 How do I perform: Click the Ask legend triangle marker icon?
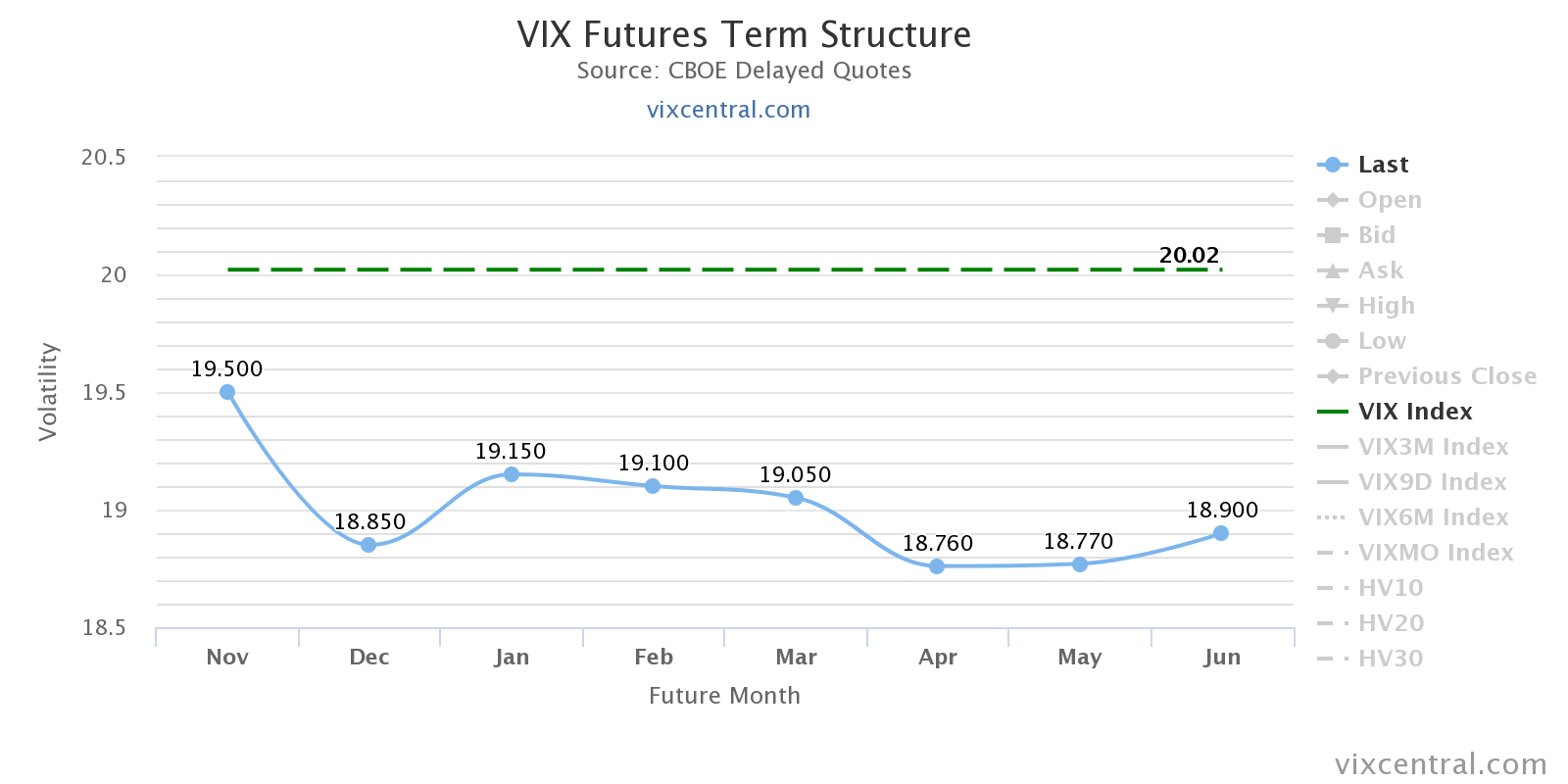1333,270
